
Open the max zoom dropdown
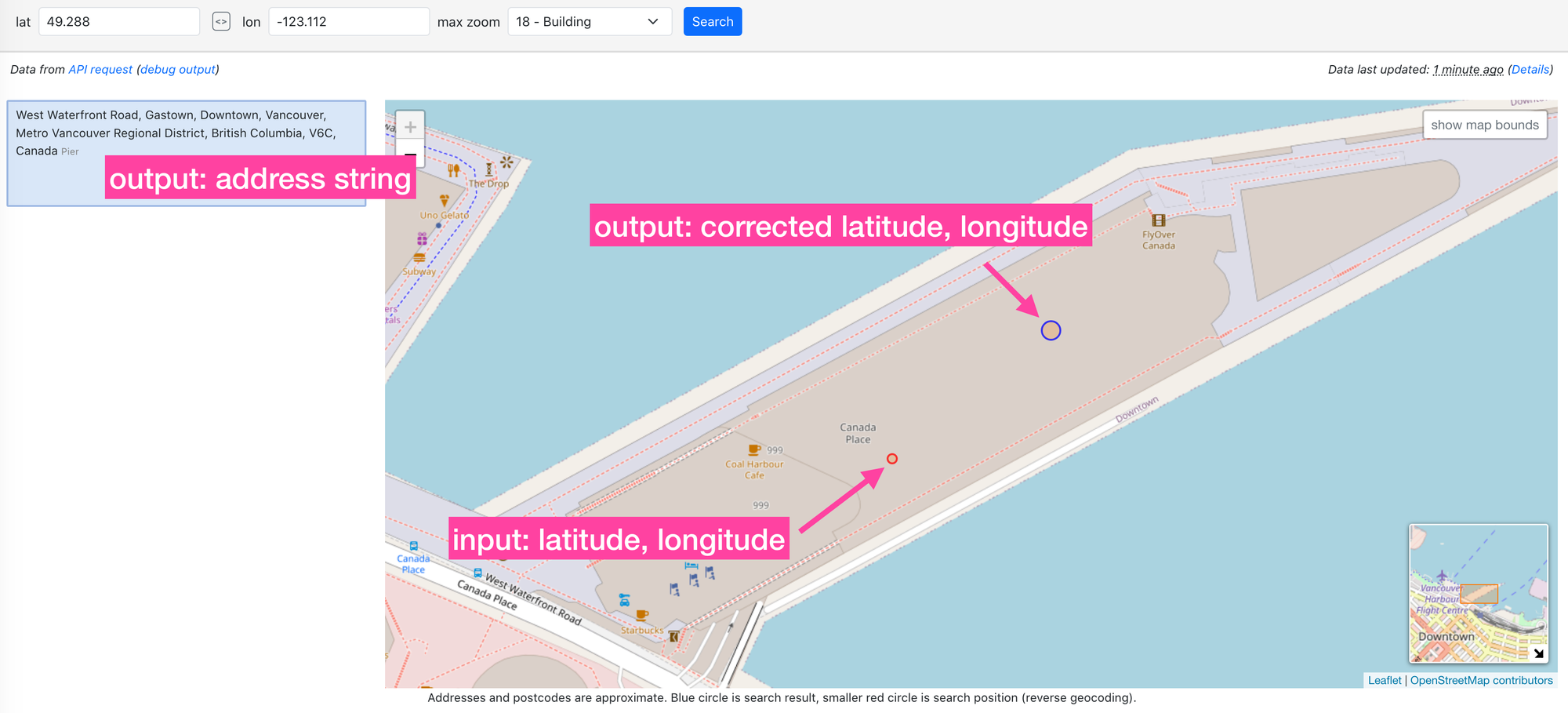pyautogui.click(x=589, y=21)
